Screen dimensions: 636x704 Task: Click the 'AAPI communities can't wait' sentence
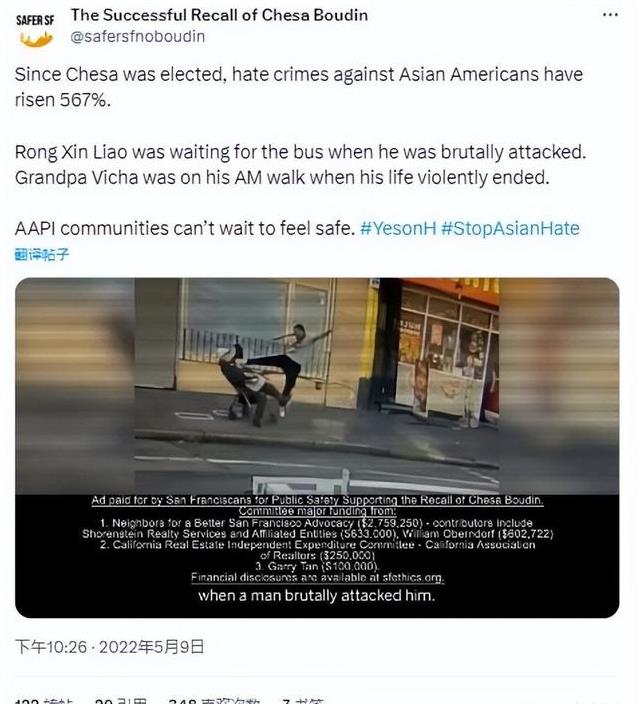(x=185, y=229)
